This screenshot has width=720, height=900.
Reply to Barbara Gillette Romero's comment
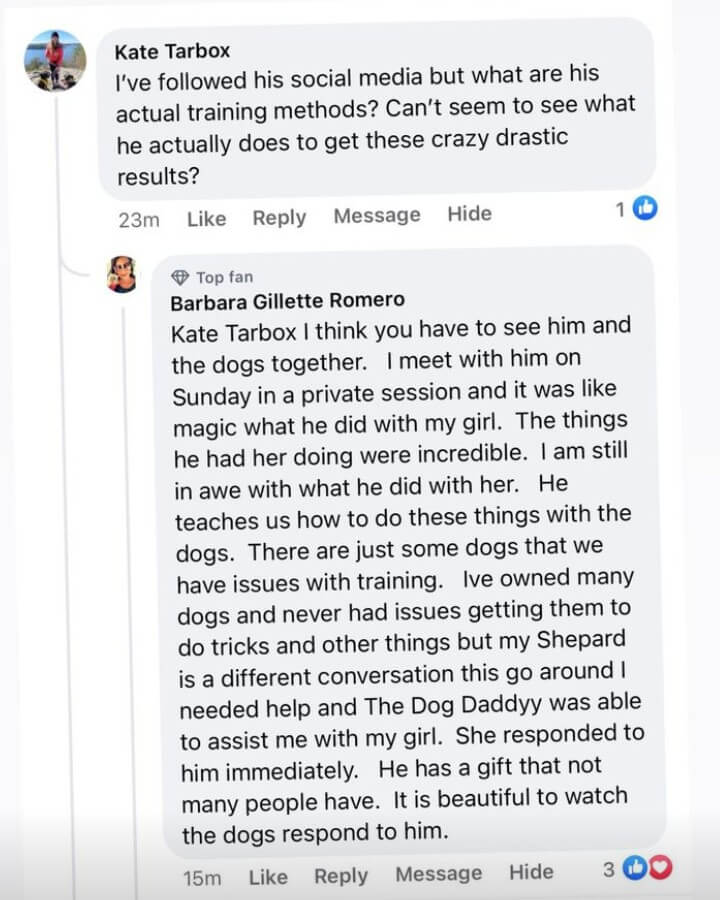click(x=341, y=876)
